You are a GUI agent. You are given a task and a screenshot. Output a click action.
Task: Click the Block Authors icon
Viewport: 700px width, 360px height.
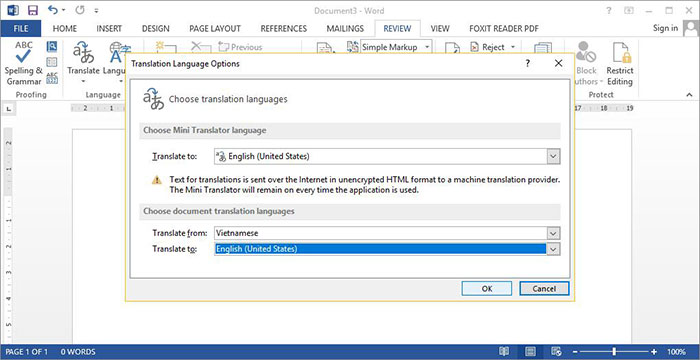(586, 53)
